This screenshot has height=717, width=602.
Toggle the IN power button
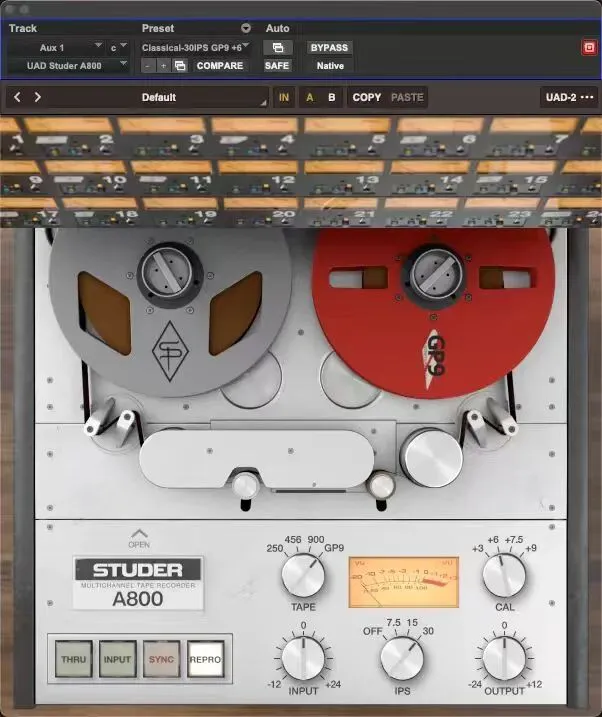coord(284,97)
